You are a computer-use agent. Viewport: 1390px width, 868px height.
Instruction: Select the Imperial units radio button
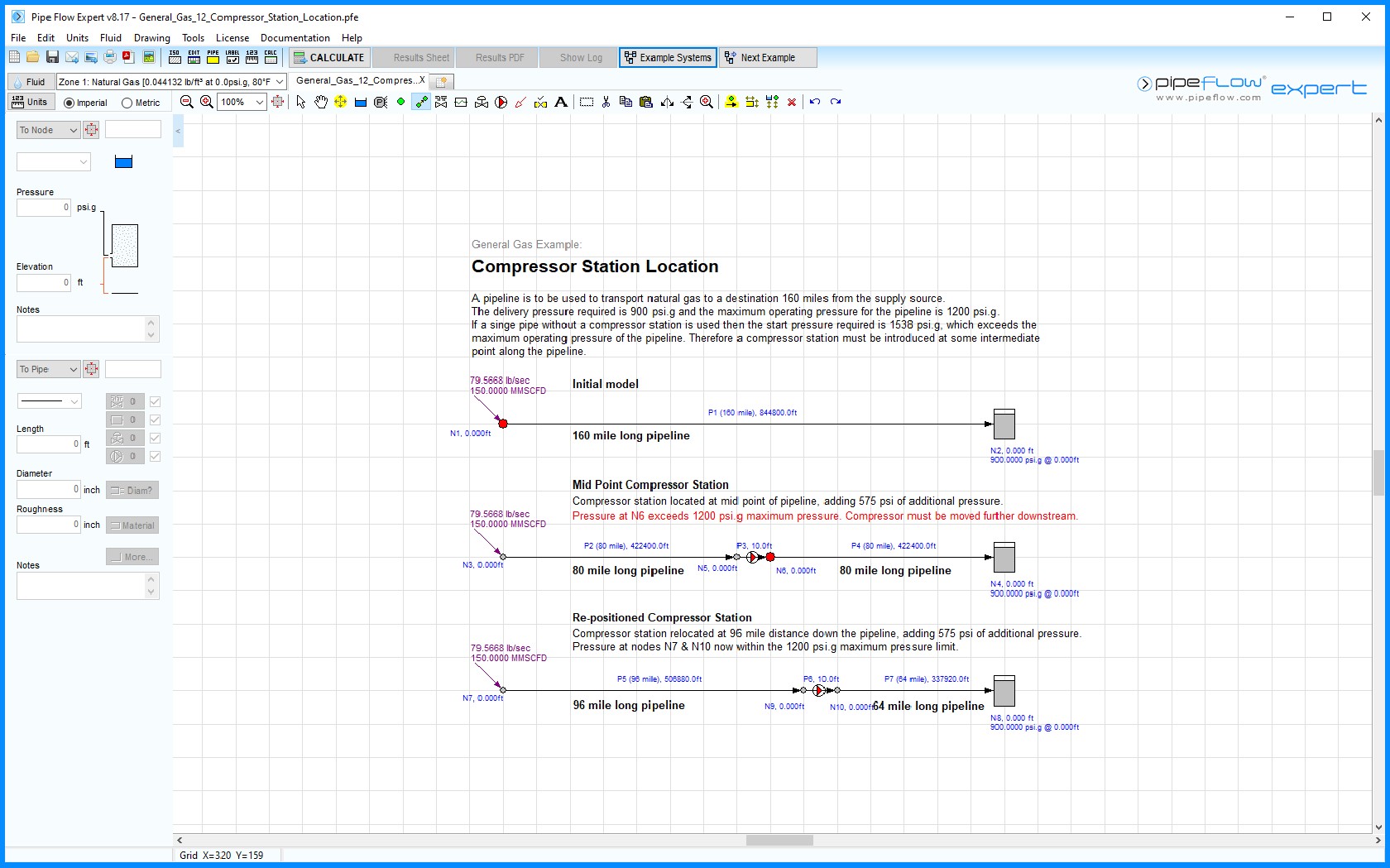[x=69, y=103]
